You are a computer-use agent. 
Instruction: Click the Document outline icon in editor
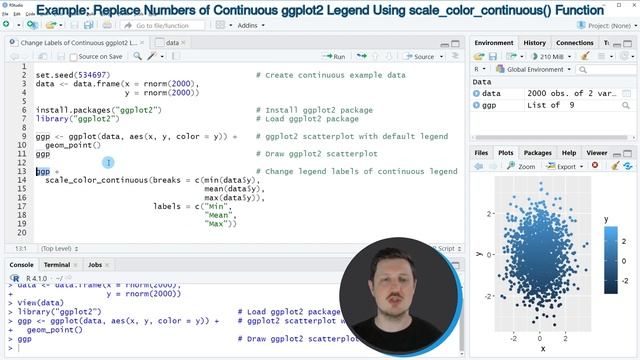[455, 56]
